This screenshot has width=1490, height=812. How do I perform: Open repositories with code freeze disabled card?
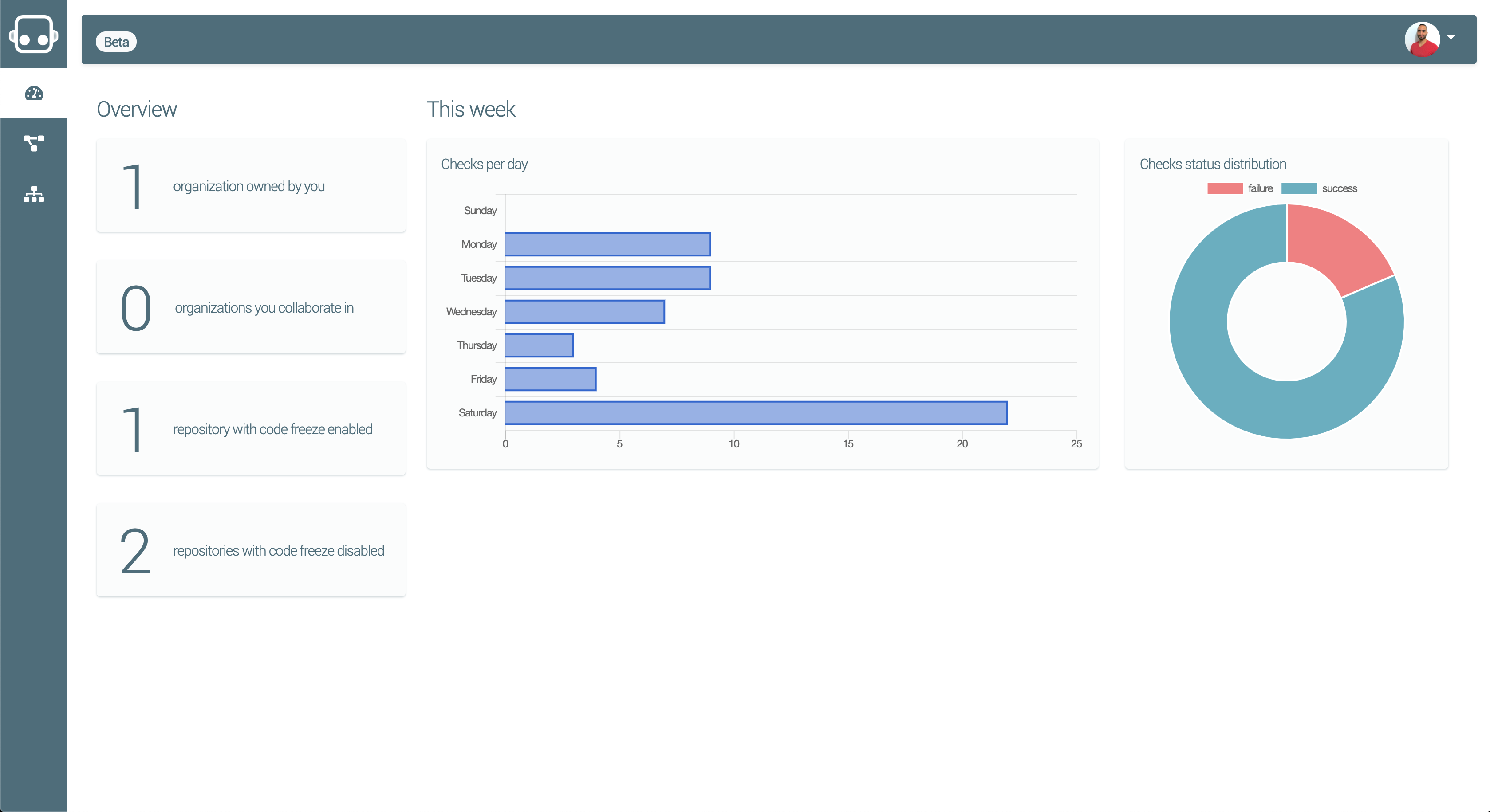coord(250,550)
